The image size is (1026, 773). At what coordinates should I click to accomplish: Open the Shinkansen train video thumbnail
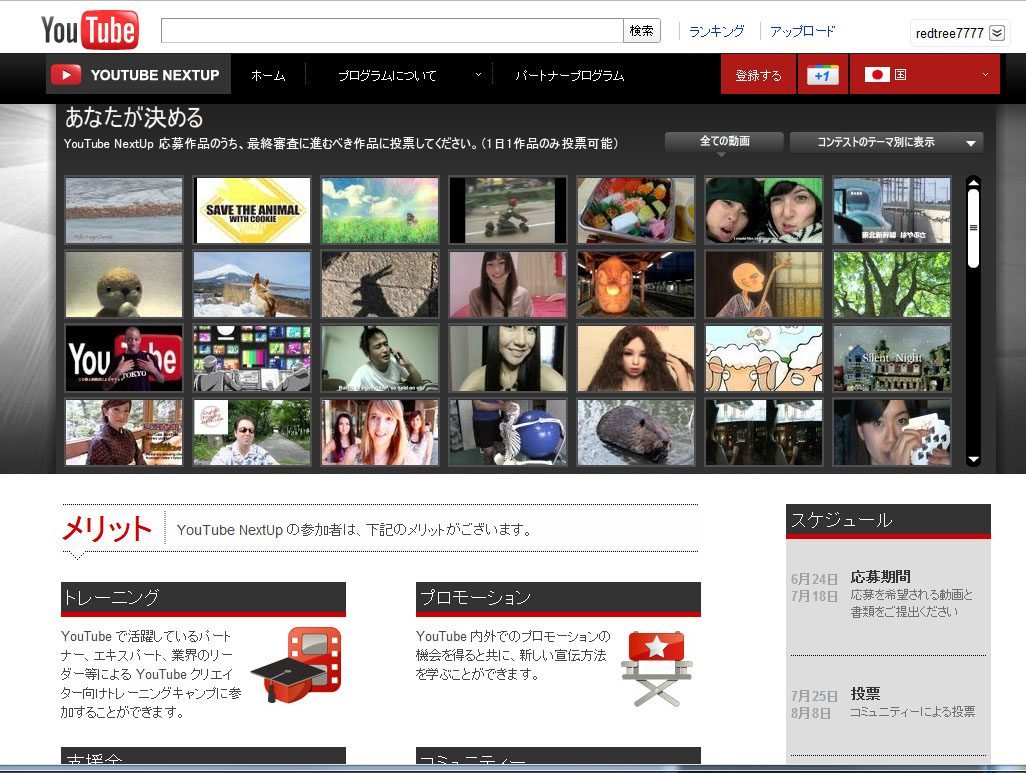tap(892, 210)
